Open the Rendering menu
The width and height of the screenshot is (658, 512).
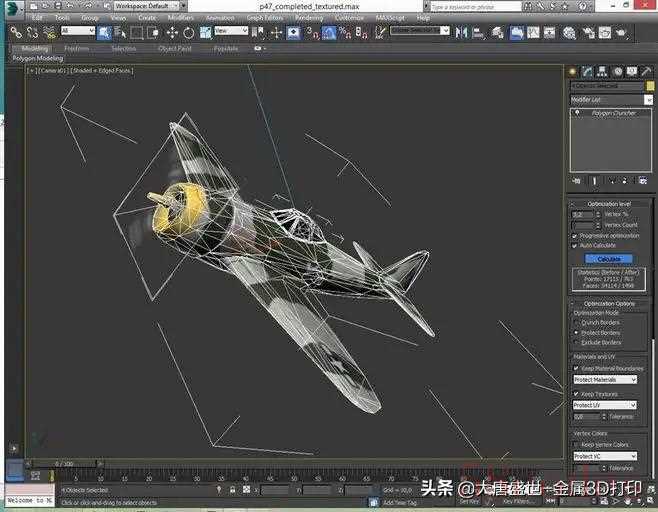pyautogui.click(x=309, y=17)
